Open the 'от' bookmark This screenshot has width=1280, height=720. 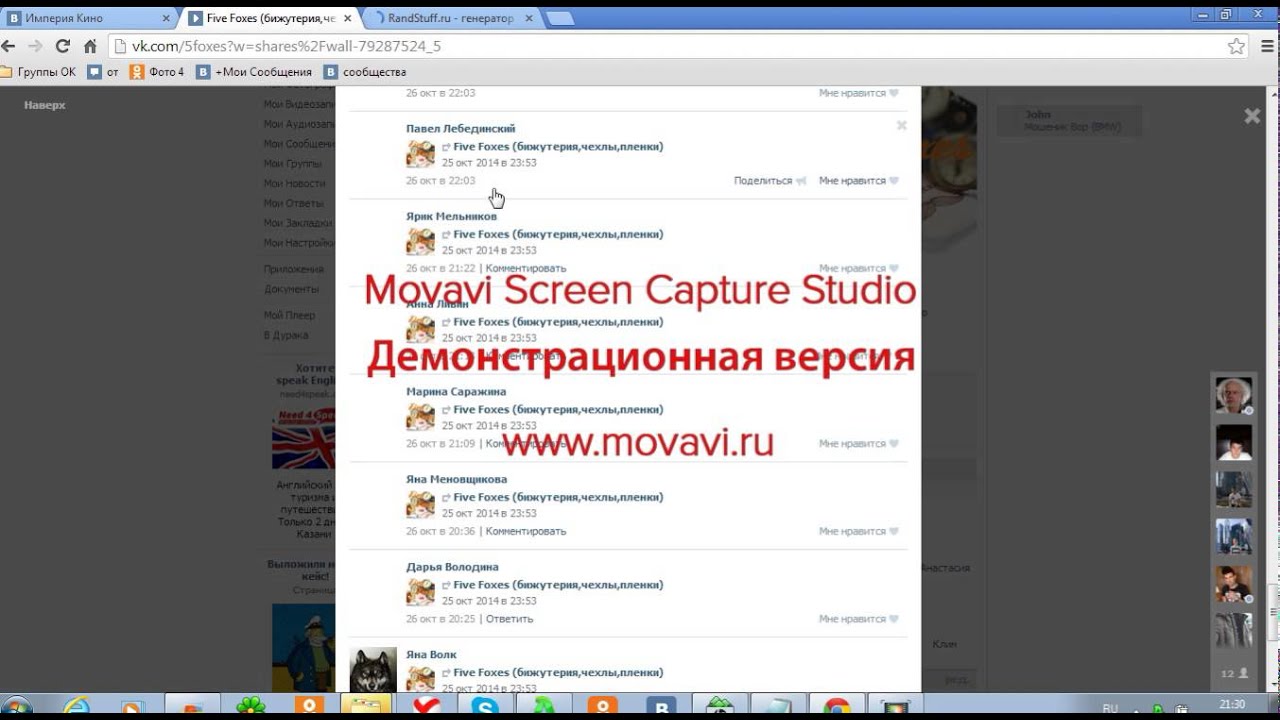tap(104, 72)
